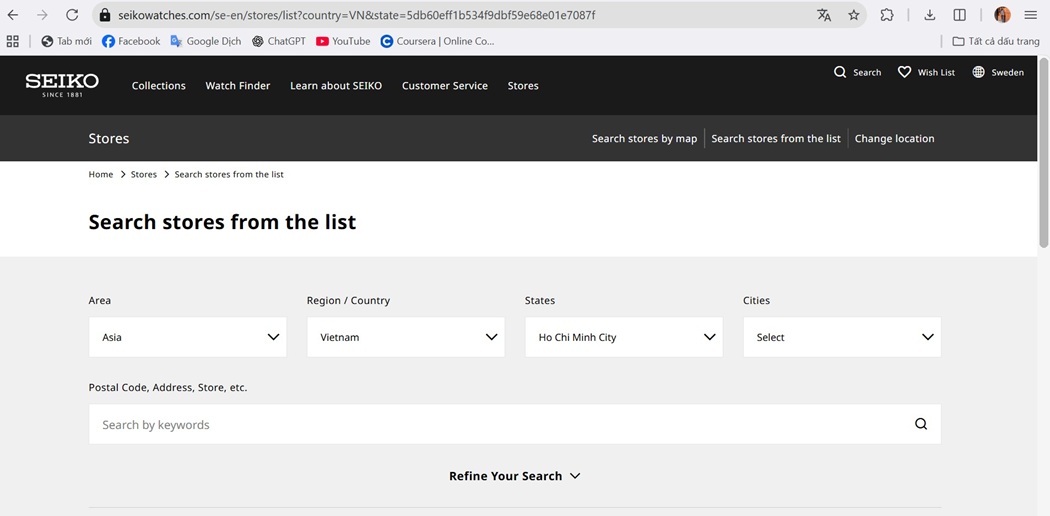Open the Cities Select dropdown
The image size is (1050, 516).
[x=842, y=337]
